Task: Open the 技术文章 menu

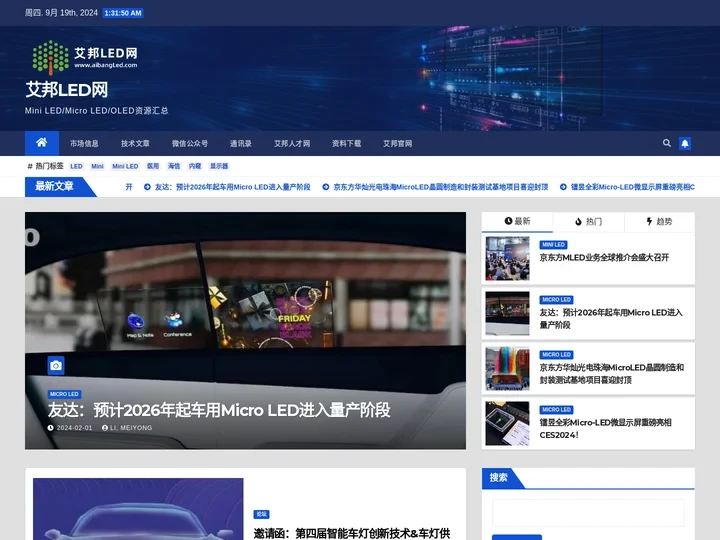Action: point(135,144)
